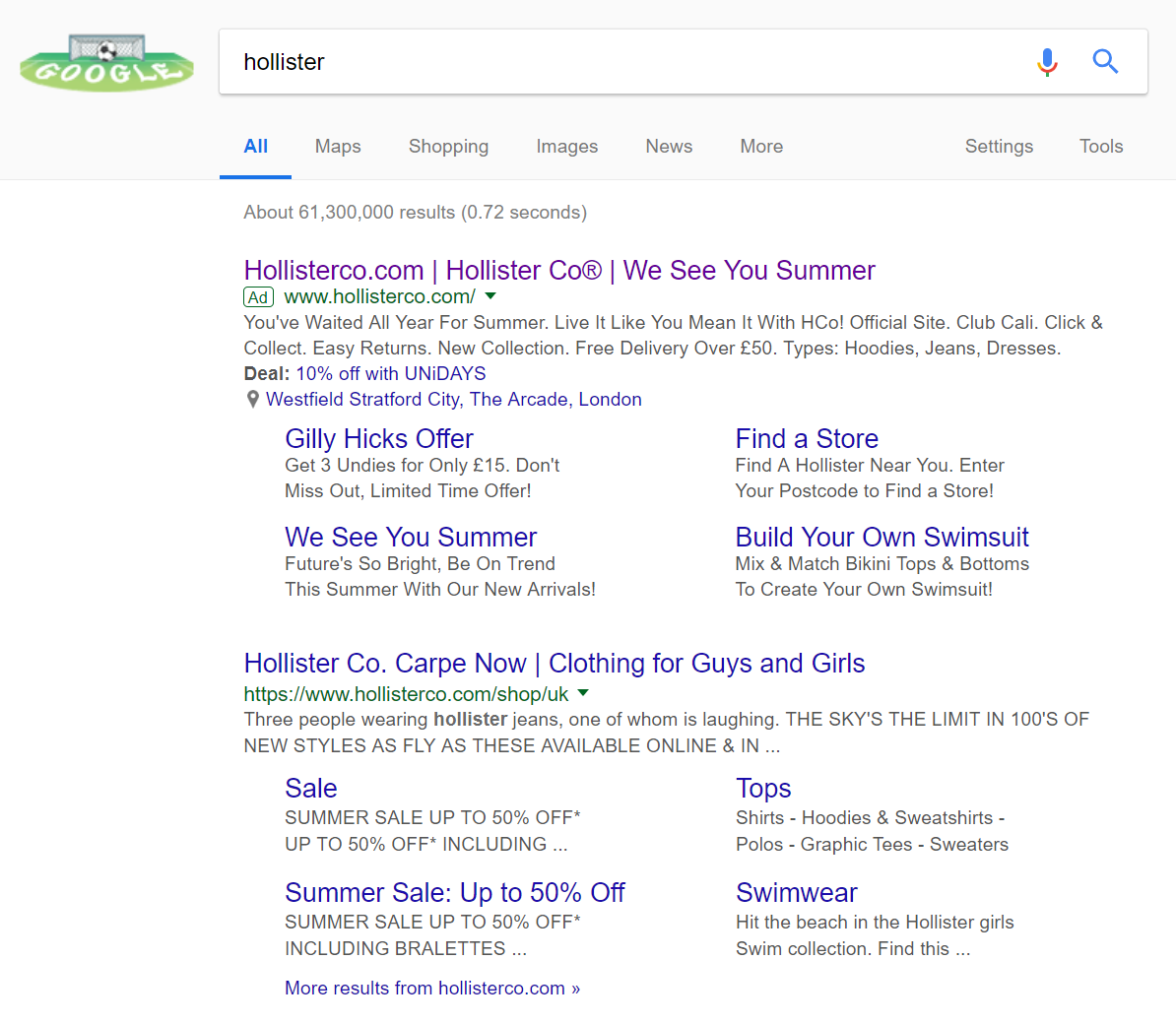This screenshot has height=1024, width=1176.
Task: Open the More search menu
Action: [x=761, y=146]
